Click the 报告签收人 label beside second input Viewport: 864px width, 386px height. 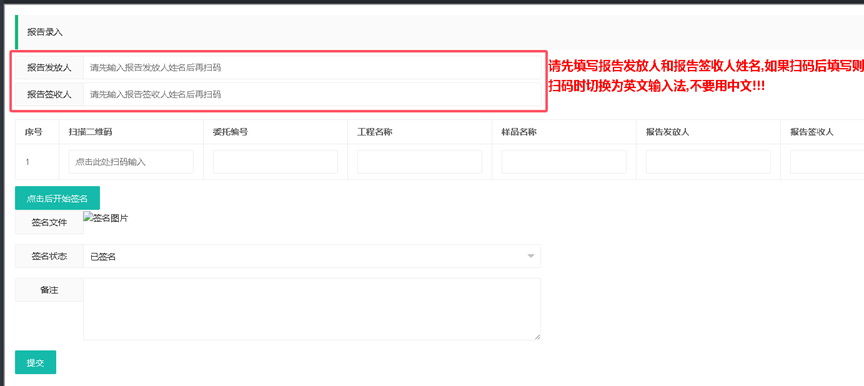pos(49,94)
